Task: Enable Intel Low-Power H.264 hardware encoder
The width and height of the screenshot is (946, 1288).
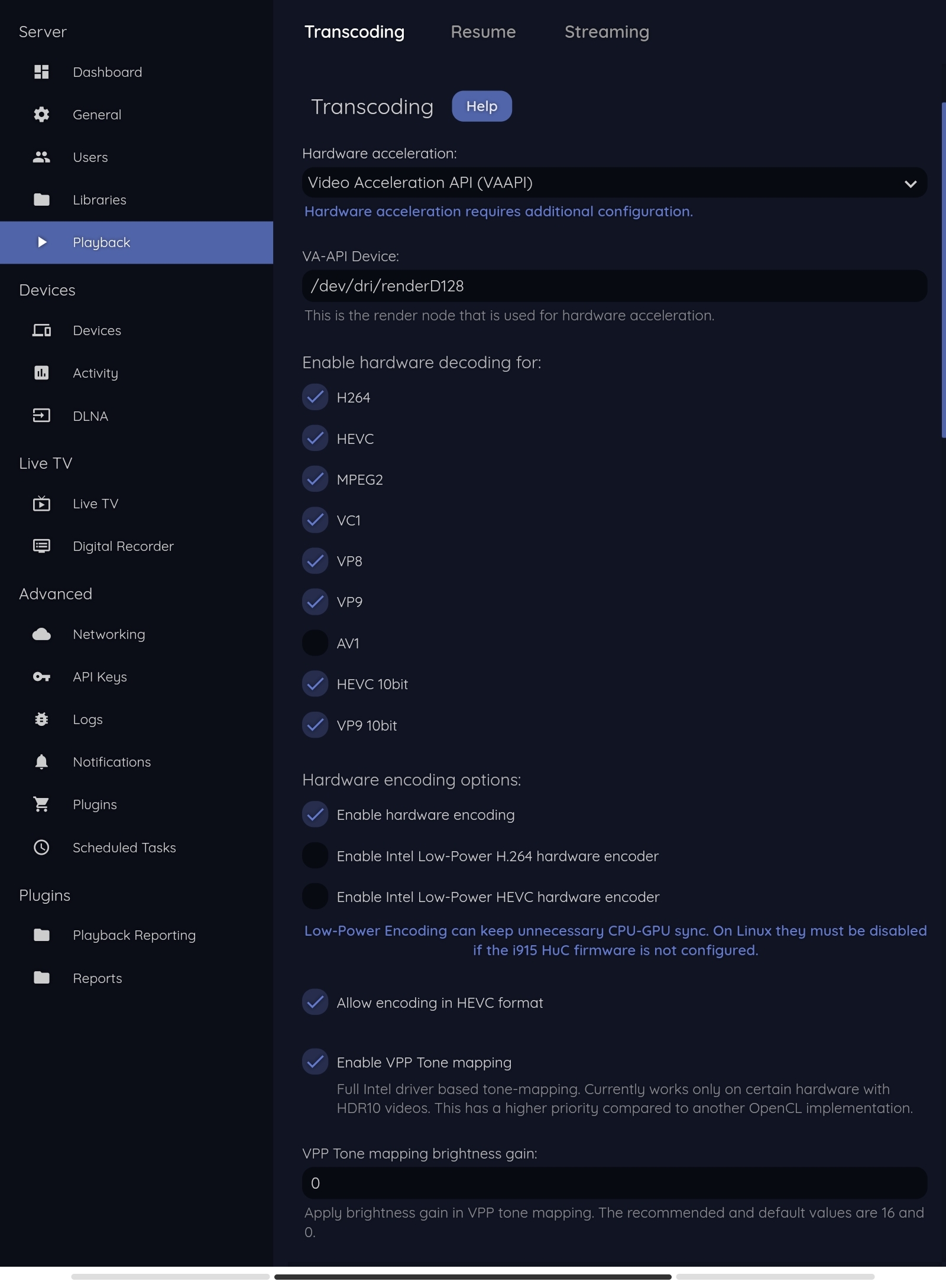Action: (315, 856)
